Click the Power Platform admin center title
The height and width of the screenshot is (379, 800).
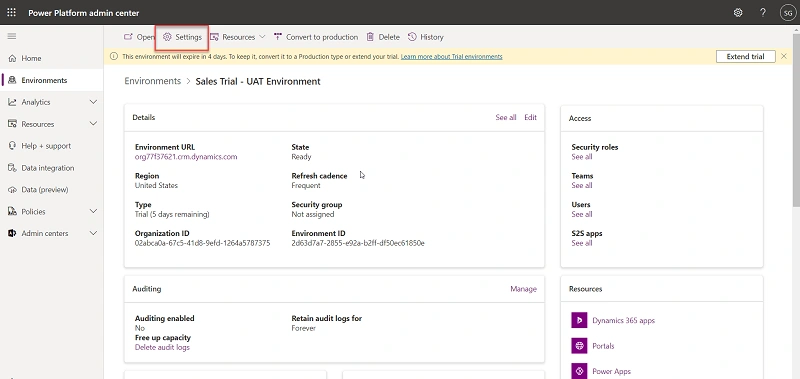(84, 13)
